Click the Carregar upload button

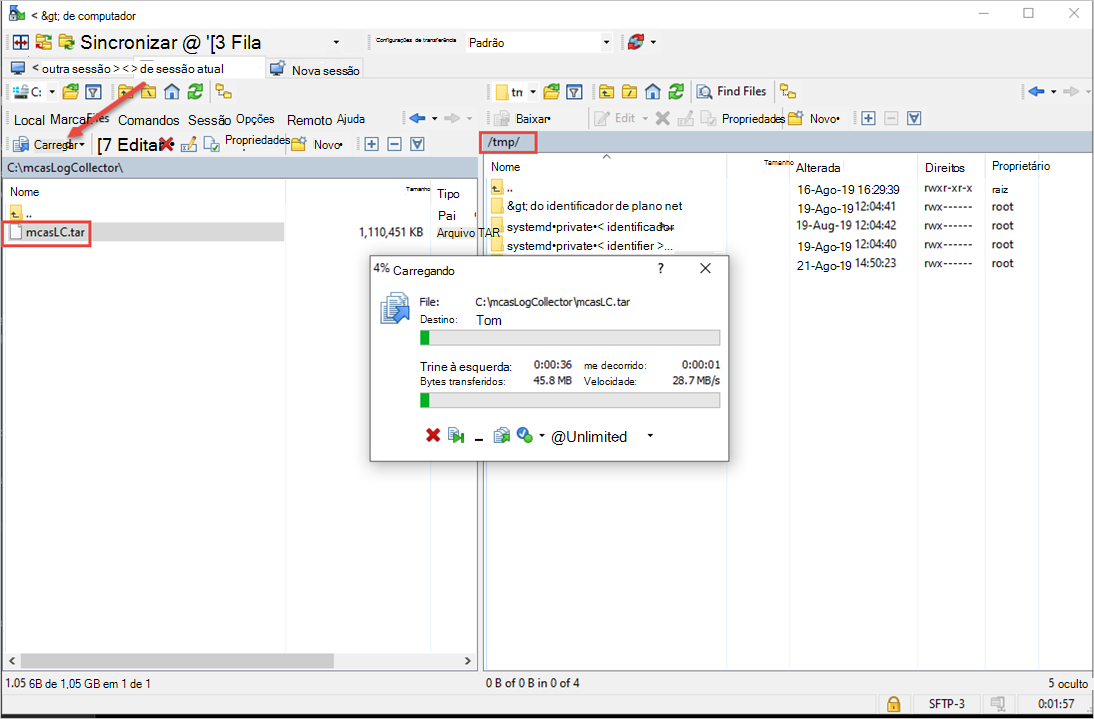pyautogui.click(x=46, y=144)
